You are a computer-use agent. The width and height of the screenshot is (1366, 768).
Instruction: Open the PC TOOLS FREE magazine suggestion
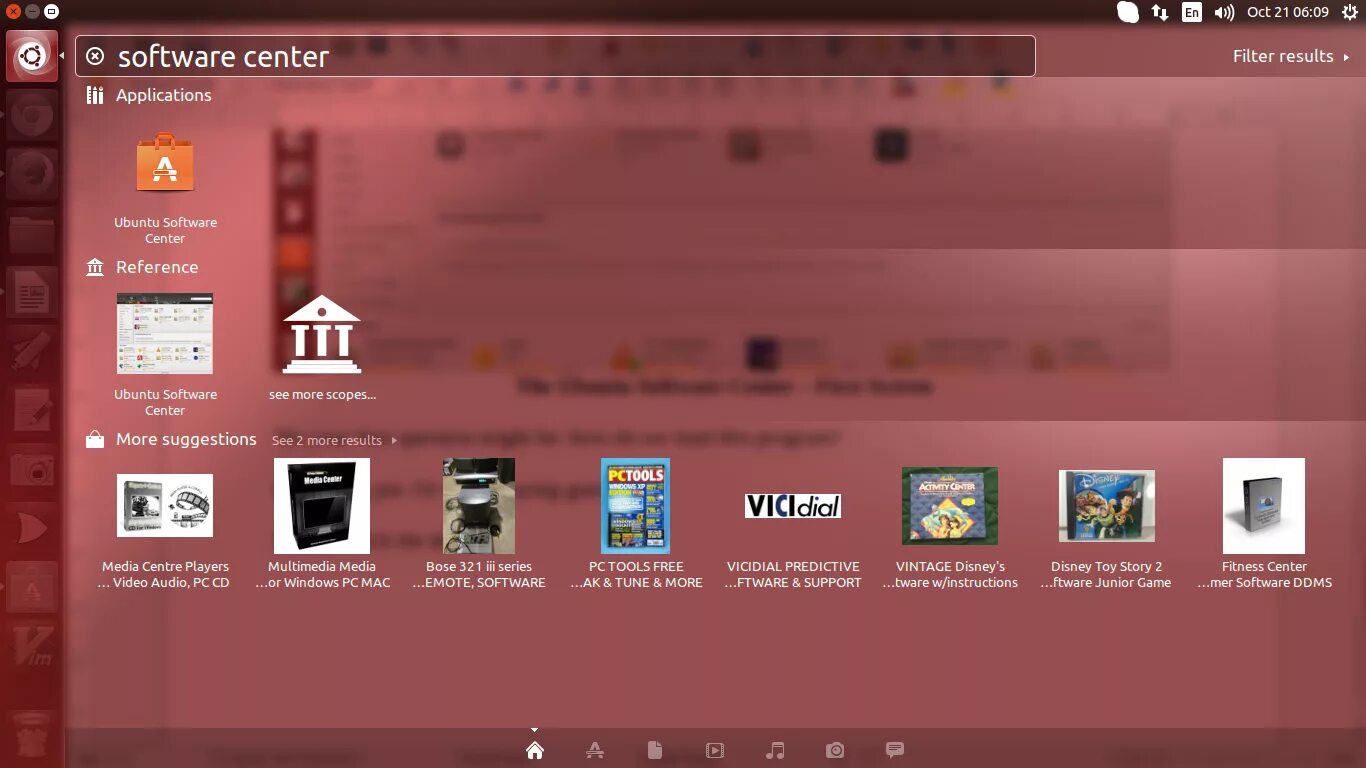click(636, 506)
